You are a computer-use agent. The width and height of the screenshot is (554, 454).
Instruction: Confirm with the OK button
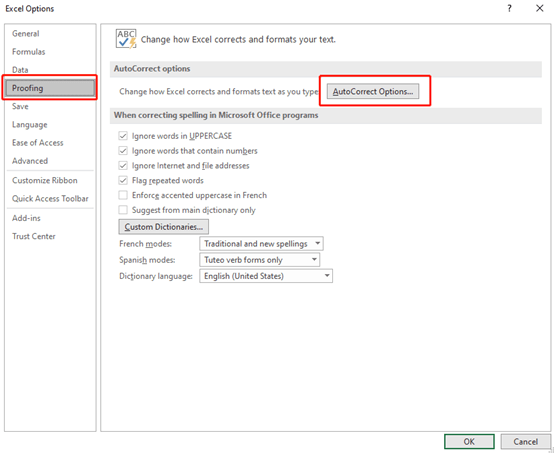tap(469, 442)
